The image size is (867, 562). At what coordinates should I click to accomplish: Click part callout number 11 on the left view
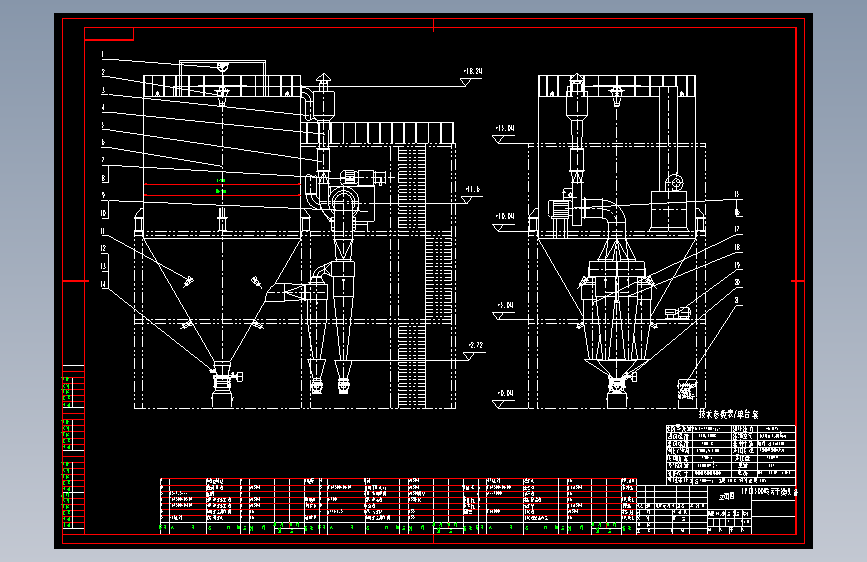[103, 231]
